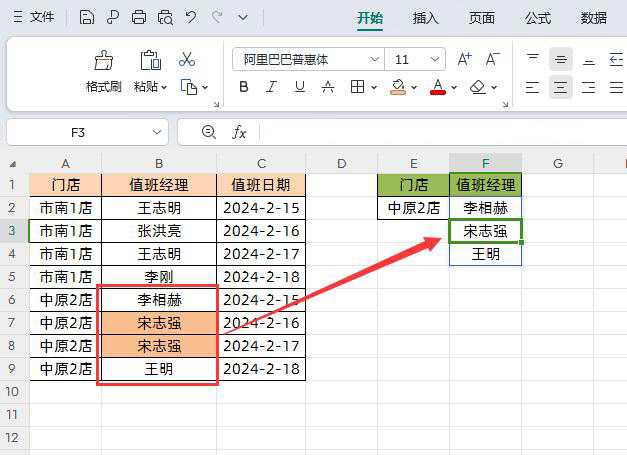Expand the Name Box dropdown arrow
Image resolution: width=627 pixels, height=455 pixels.
157,132
